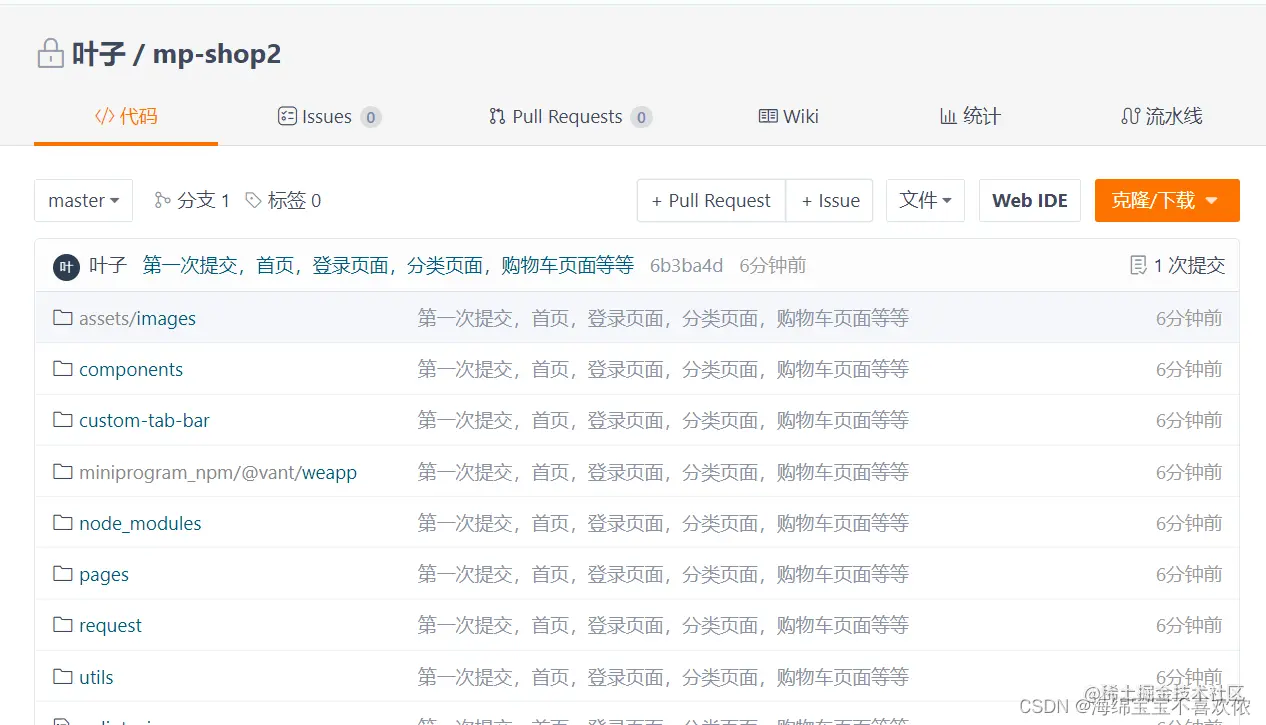The height and width of the screenshot is (725, 1266).
Task: Expand the 文件 dropdown
Action: coord(925,200)
